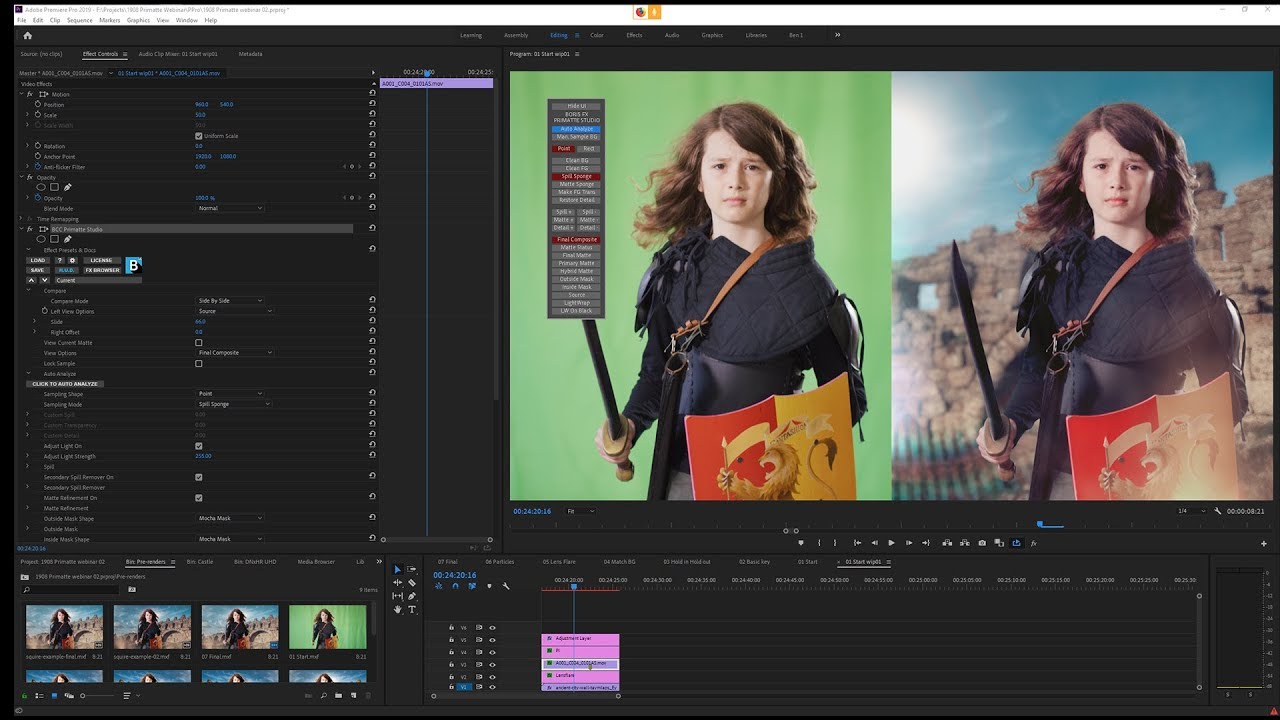
Task: Select the 01 Start.mxf thumbnail
Action: click(327, 627)
